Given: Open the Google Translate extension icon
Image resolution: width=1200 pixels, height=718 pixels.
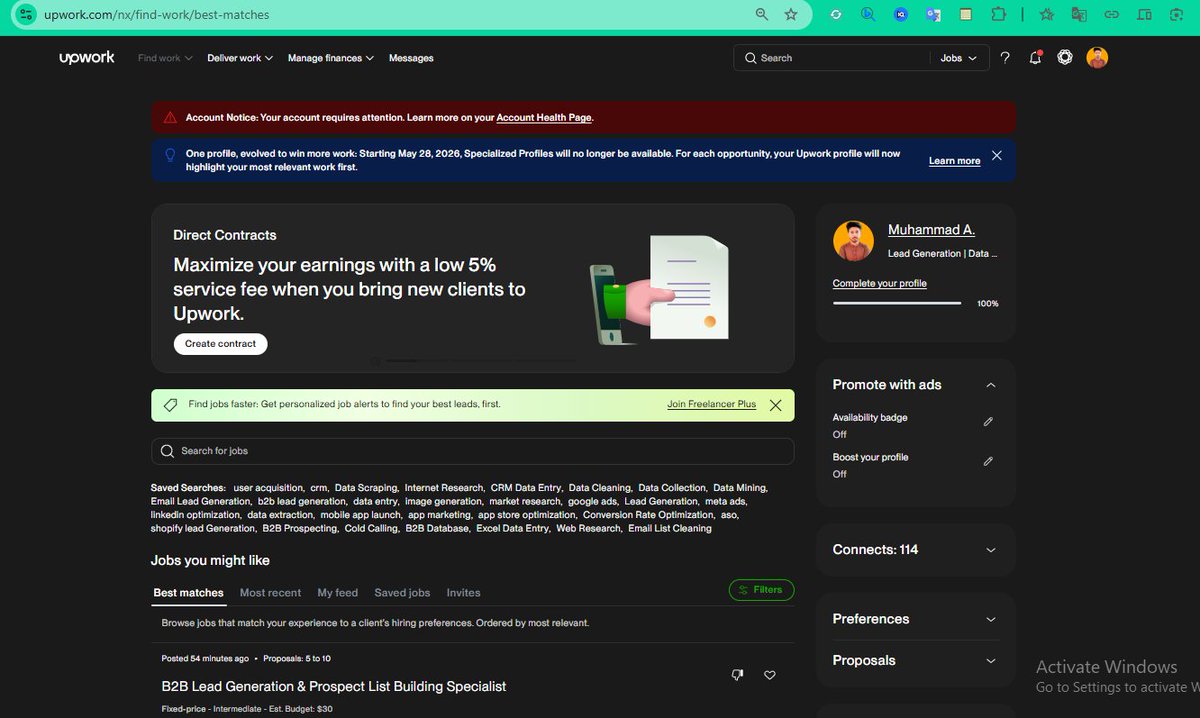Looking at the screenshot, I should point(933,15).
